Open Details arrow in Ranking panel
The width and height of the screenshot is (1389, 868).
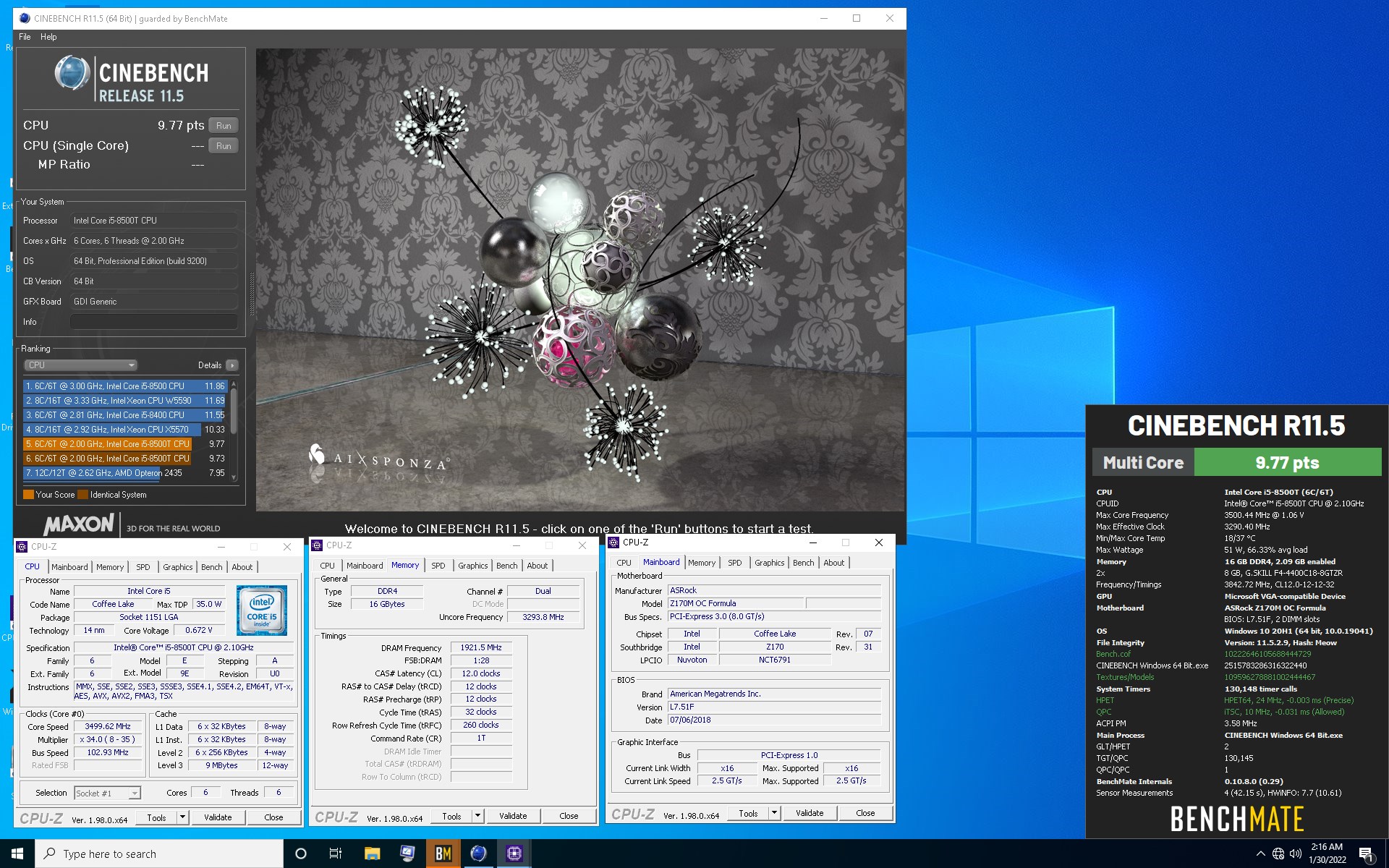[x=231, y=365]
